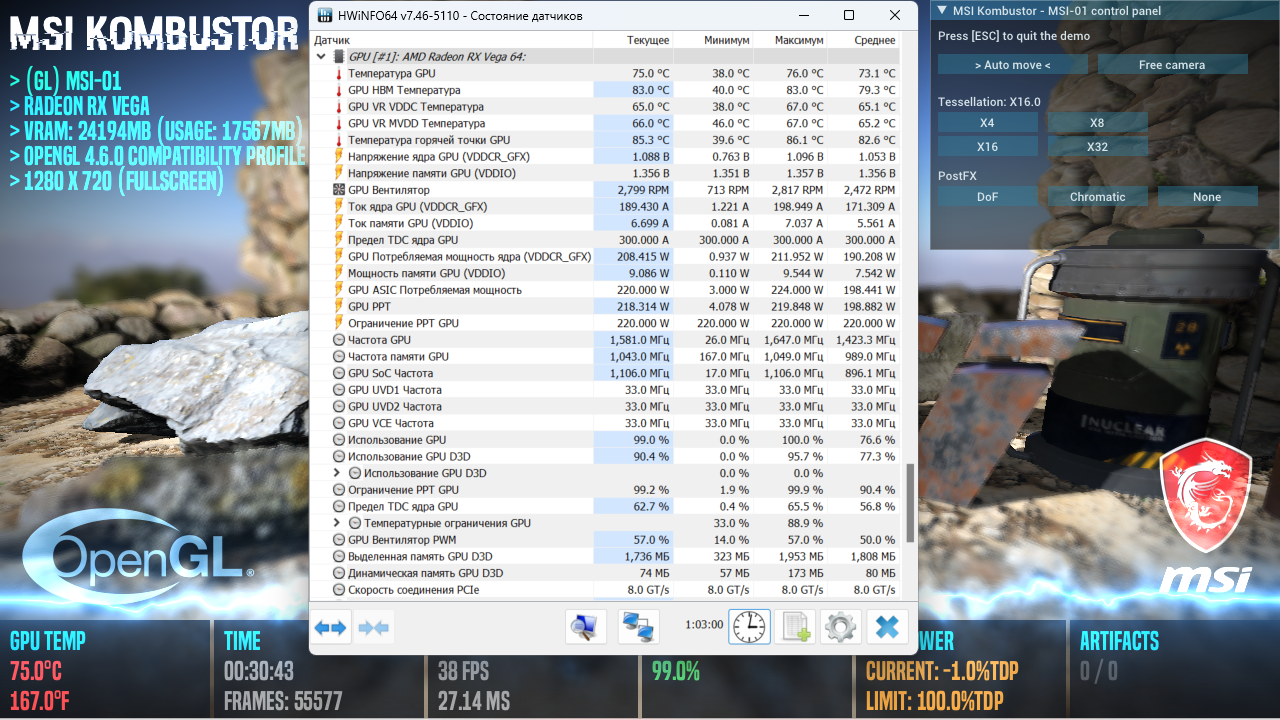Click the chip icon beside GPU [#1] AMD Radeon header

338,57
